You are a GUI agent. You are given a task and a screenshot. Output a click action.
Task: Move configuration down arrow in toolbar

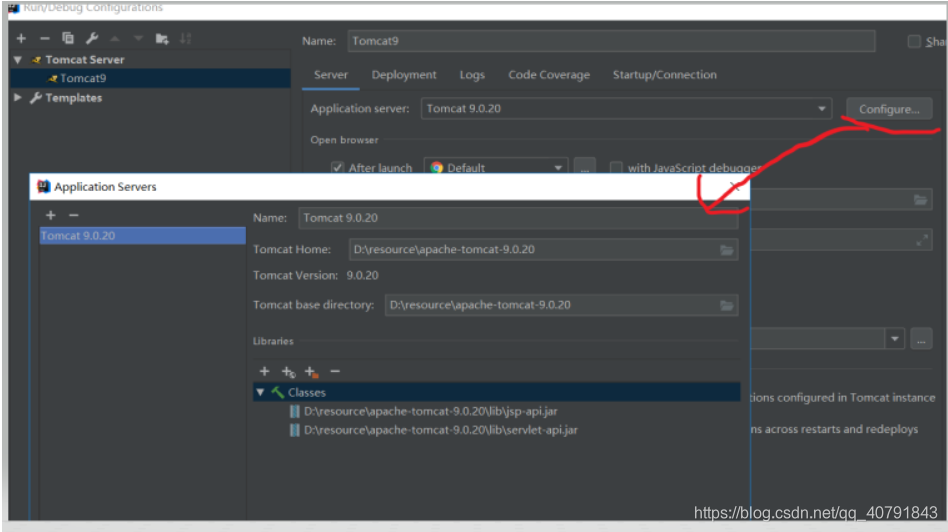[x=138, y=39]
